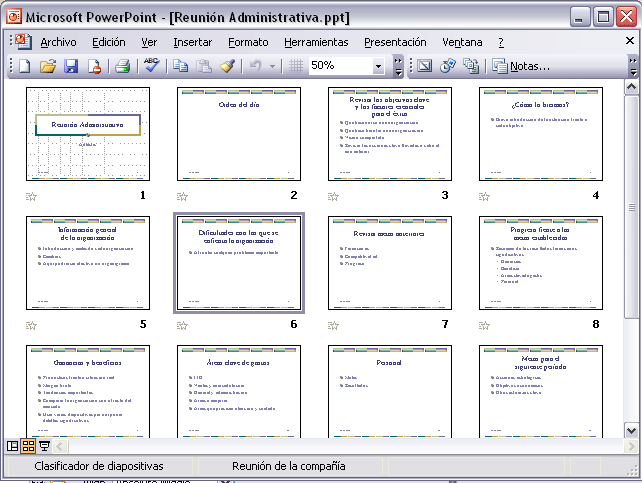
Task: Click the Rehearse Timings clock icon
Action: pos(447,66)
